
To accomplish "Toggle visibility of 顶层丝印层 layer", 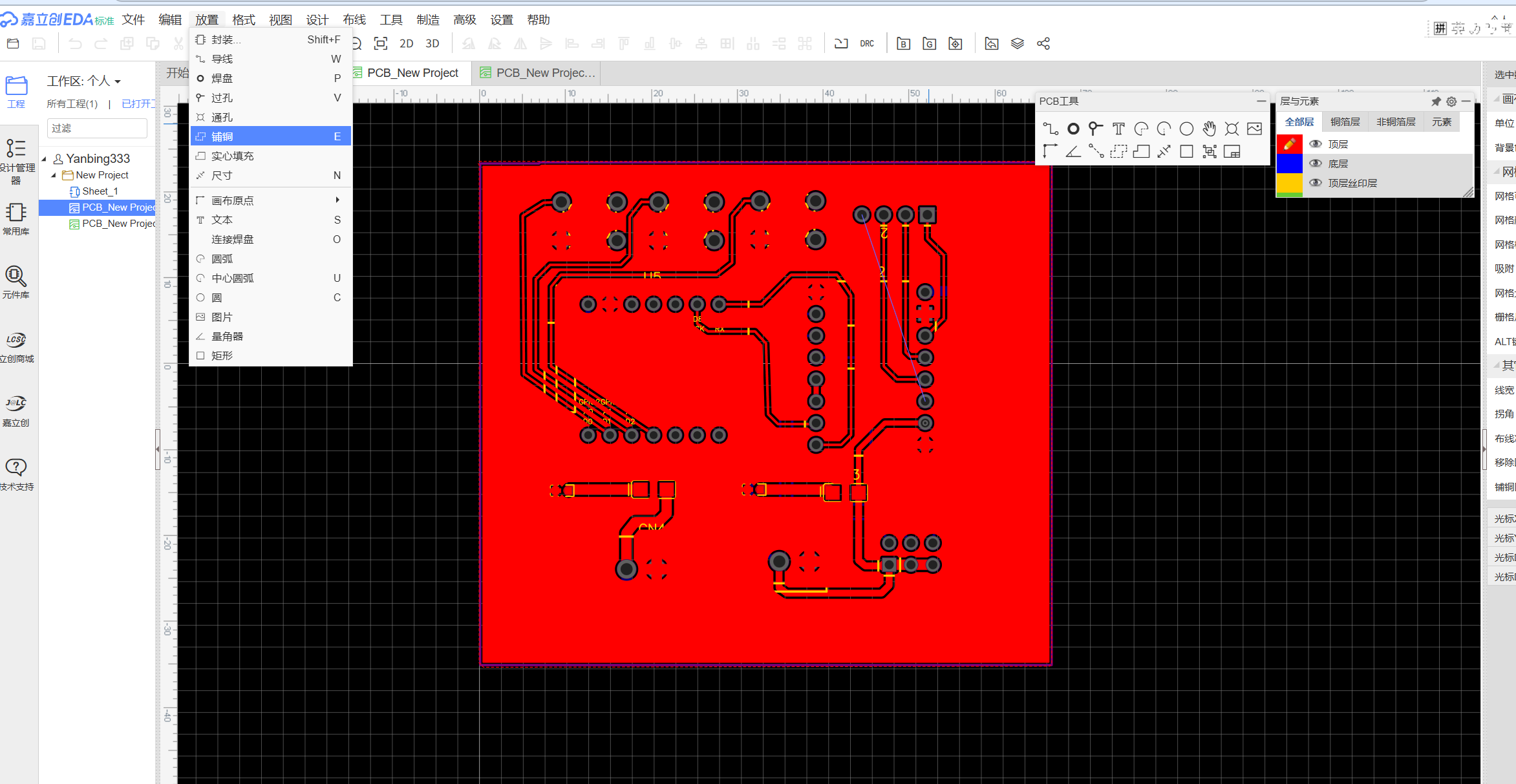I will click(x=1316, y=183).
